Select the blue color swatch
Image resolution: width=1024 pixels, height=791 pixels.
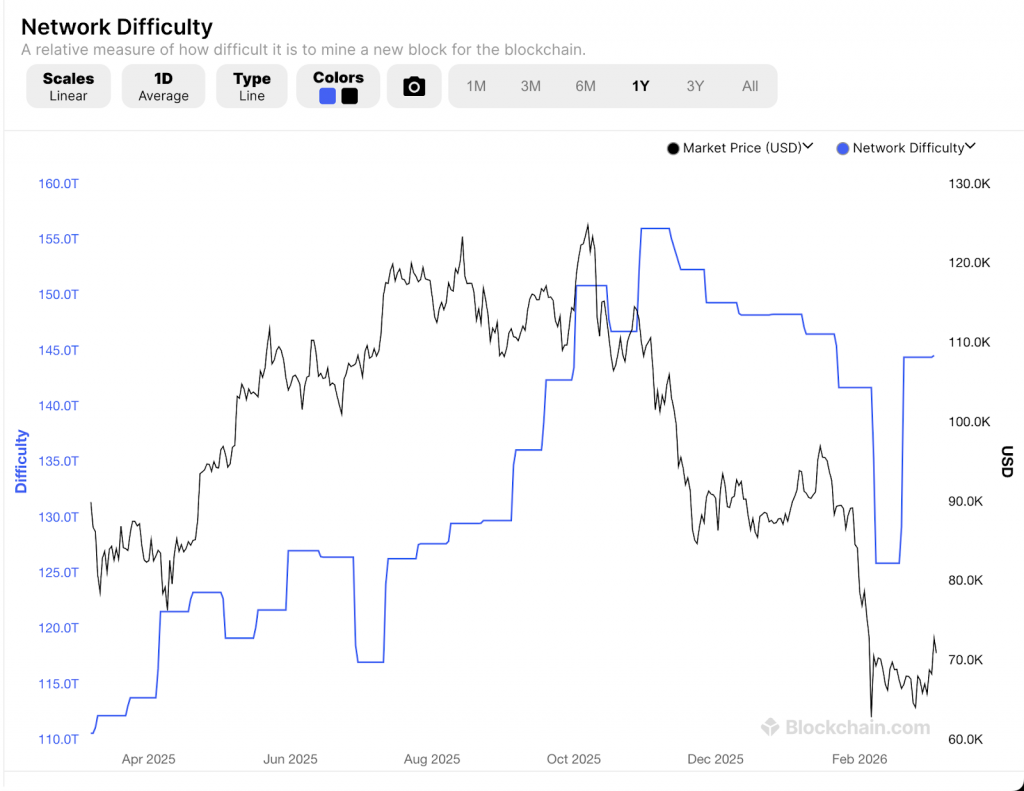point(328,96)
